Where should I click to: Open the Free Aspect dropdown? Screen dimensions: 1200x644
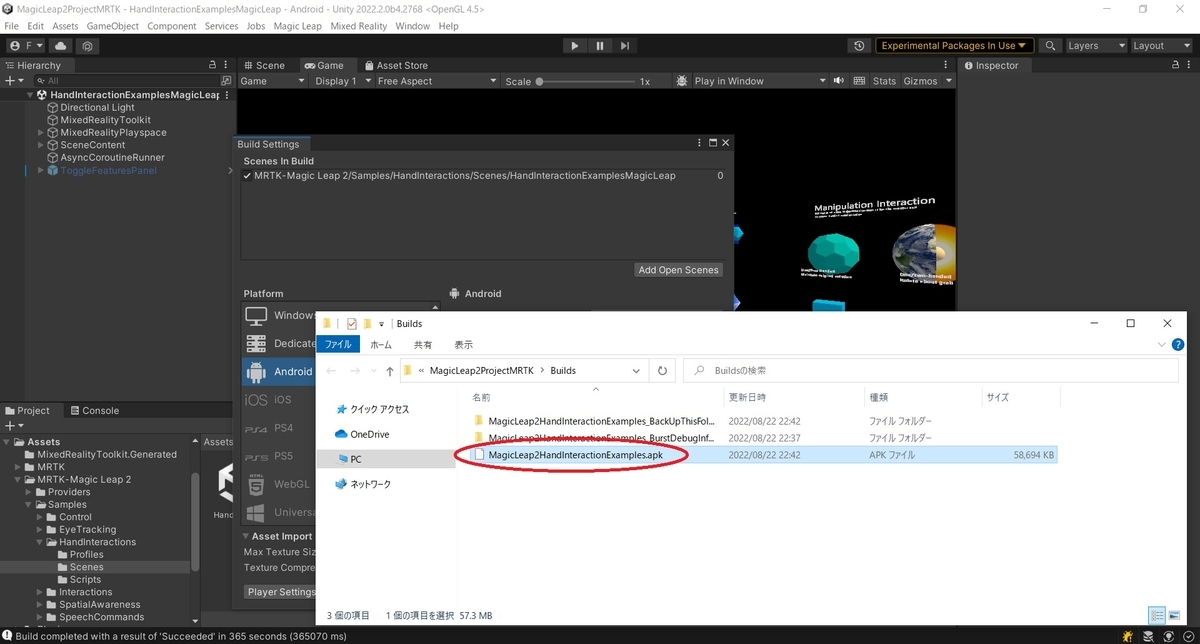pos(435,81)
